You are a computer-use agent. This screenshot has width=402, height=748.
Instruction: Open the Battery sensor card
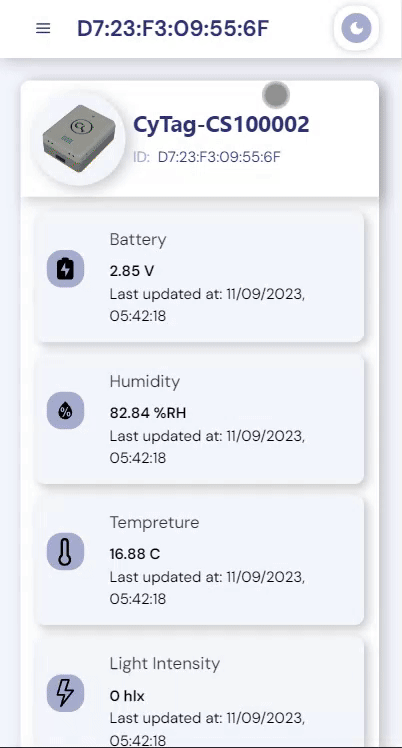click(x=200, y=277)
